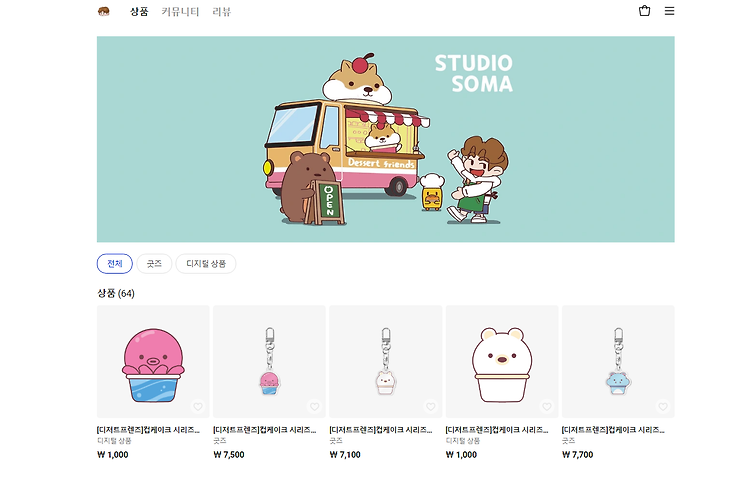This screenshot has width=750, height=482.
Task: Toggle heart on the ₩7,100 keyring
Action: tap(430, 406)
